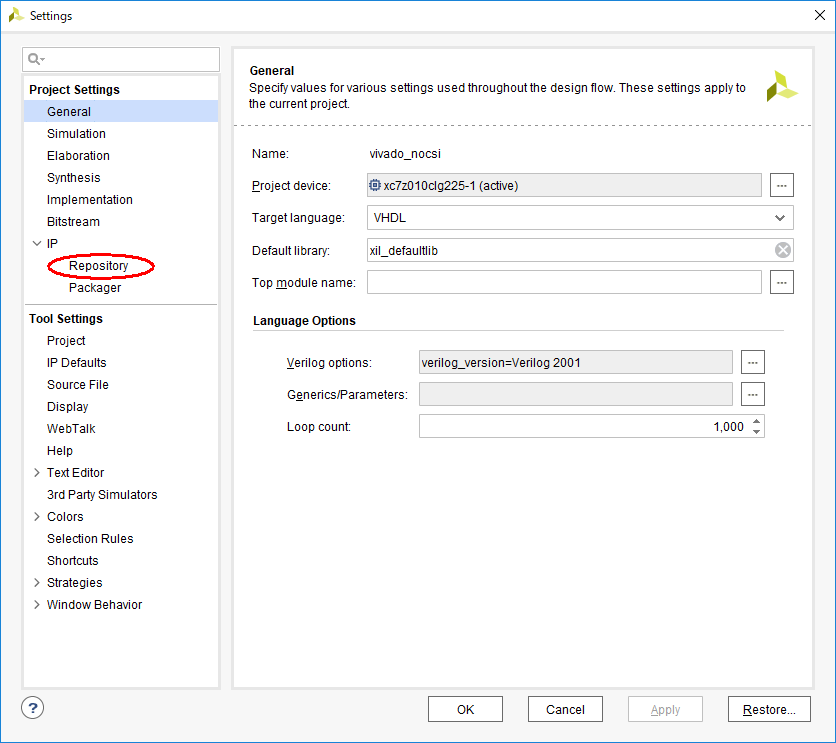836x743 pixels.
Task: Click the OK button
Action: point(465,709)
